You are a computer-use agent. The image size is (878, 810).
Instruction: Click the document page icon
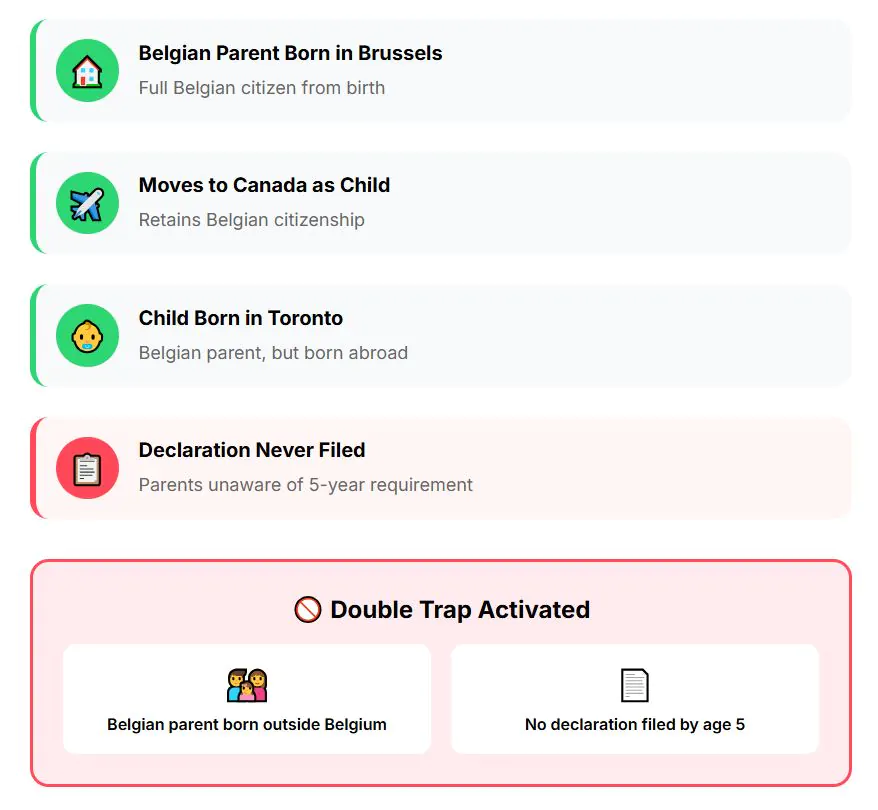coord(635,685)
